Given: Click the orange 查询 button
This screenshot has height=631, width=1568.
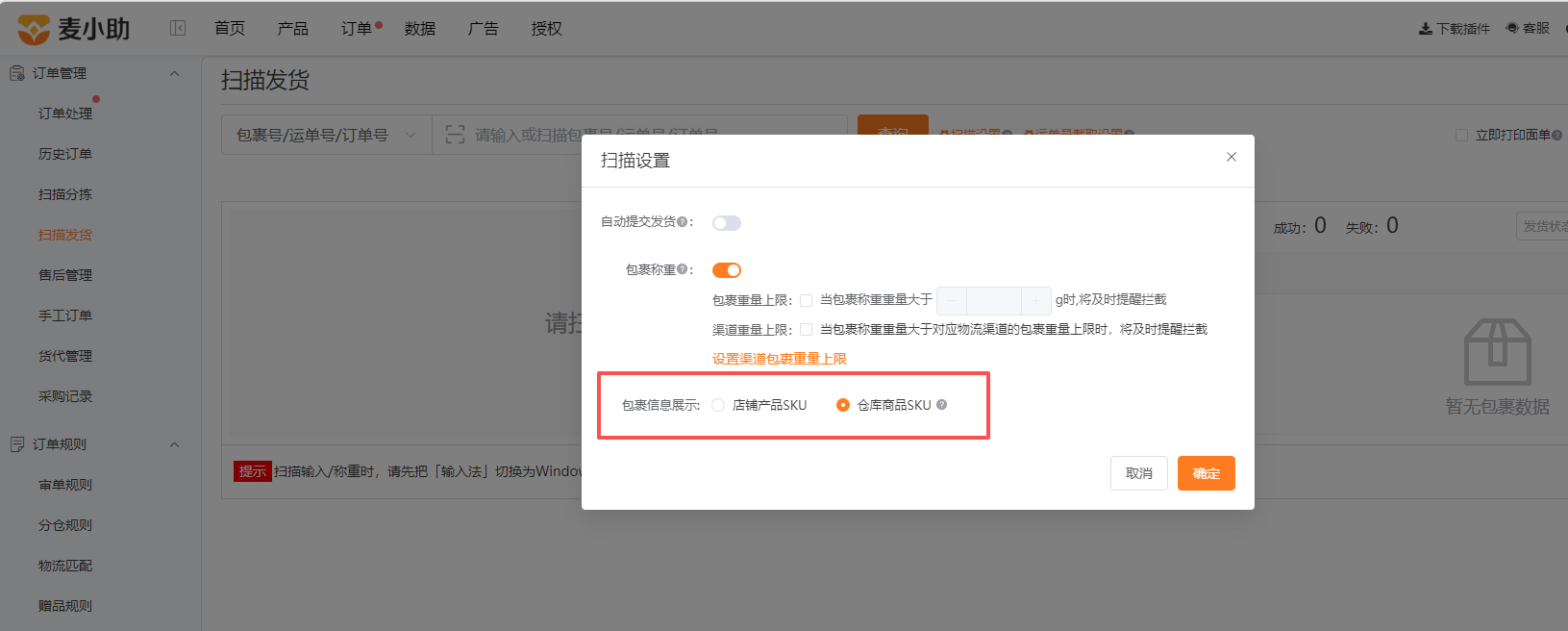Looking at the screenshot, I should click(893, 125).
